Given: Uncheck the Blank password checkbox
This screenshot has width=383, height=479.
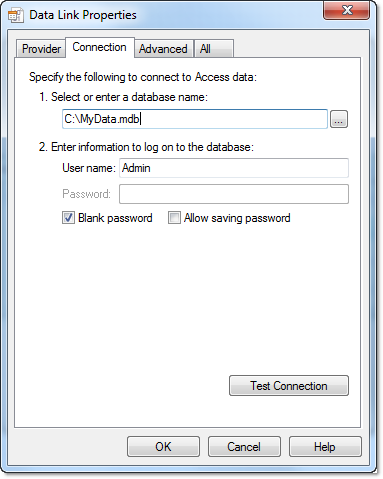Looking at the screenshot, I should [68, 218].
